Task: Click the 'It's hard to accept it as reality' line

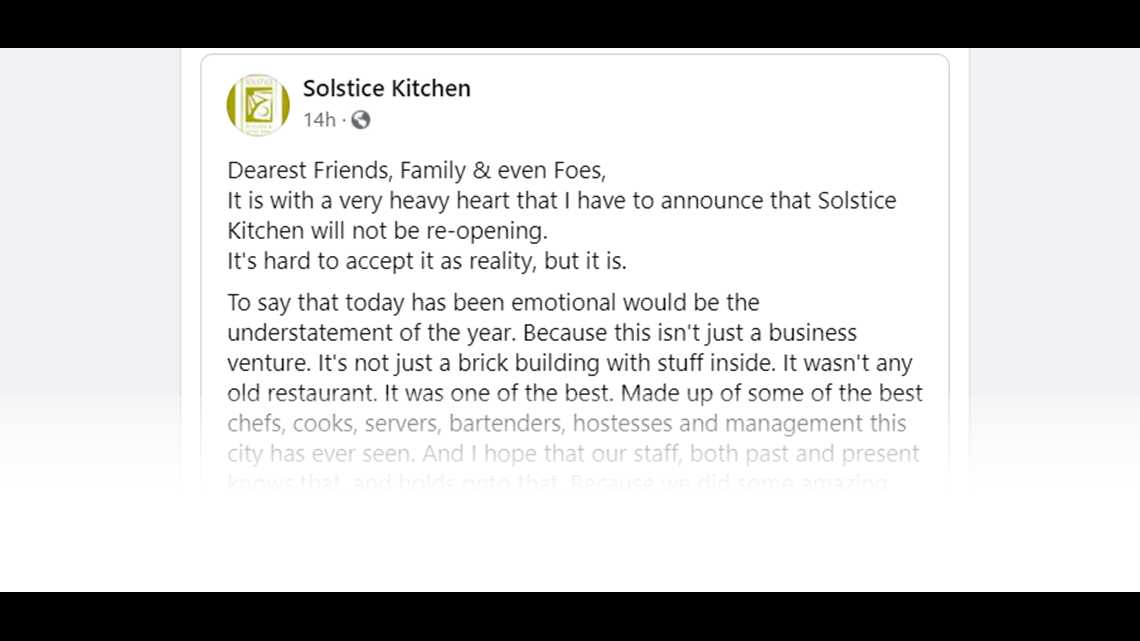Action: coord(427,261)
